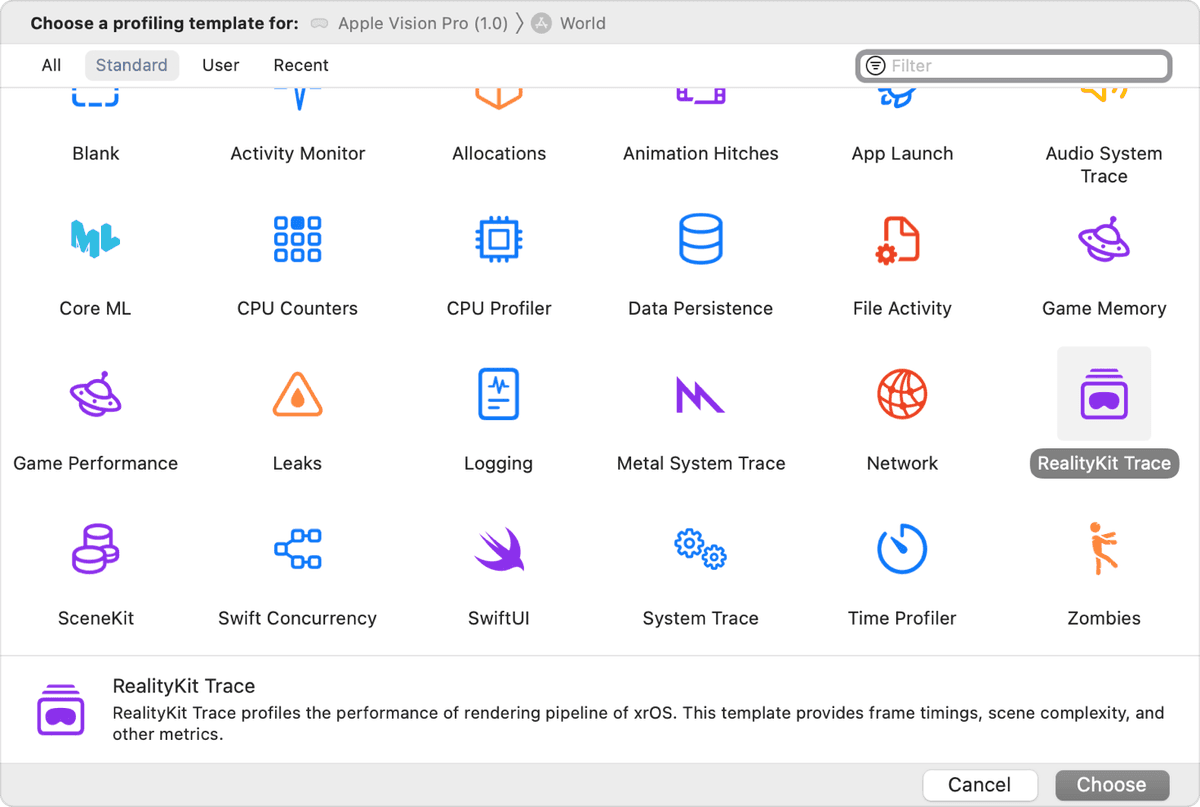Image resolution: width=1200 pixels, height=807 pixels.
Task: Select the RealityKit Trace headset icon
Action: click(1104, 394)
